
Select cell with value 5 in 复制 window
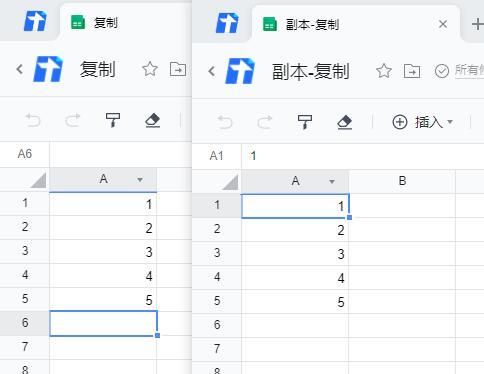click(x=103, y=300)
